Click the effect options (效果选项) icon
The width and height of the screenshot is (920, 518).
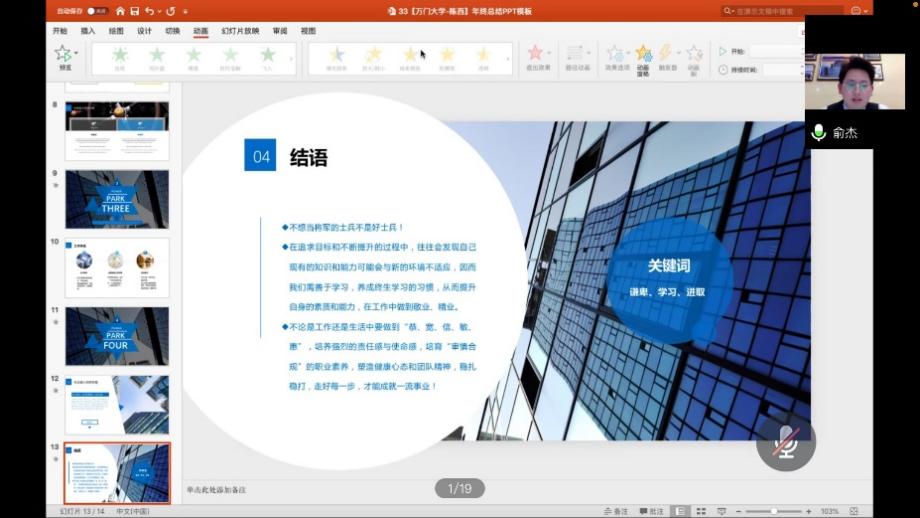click(615, 53)
